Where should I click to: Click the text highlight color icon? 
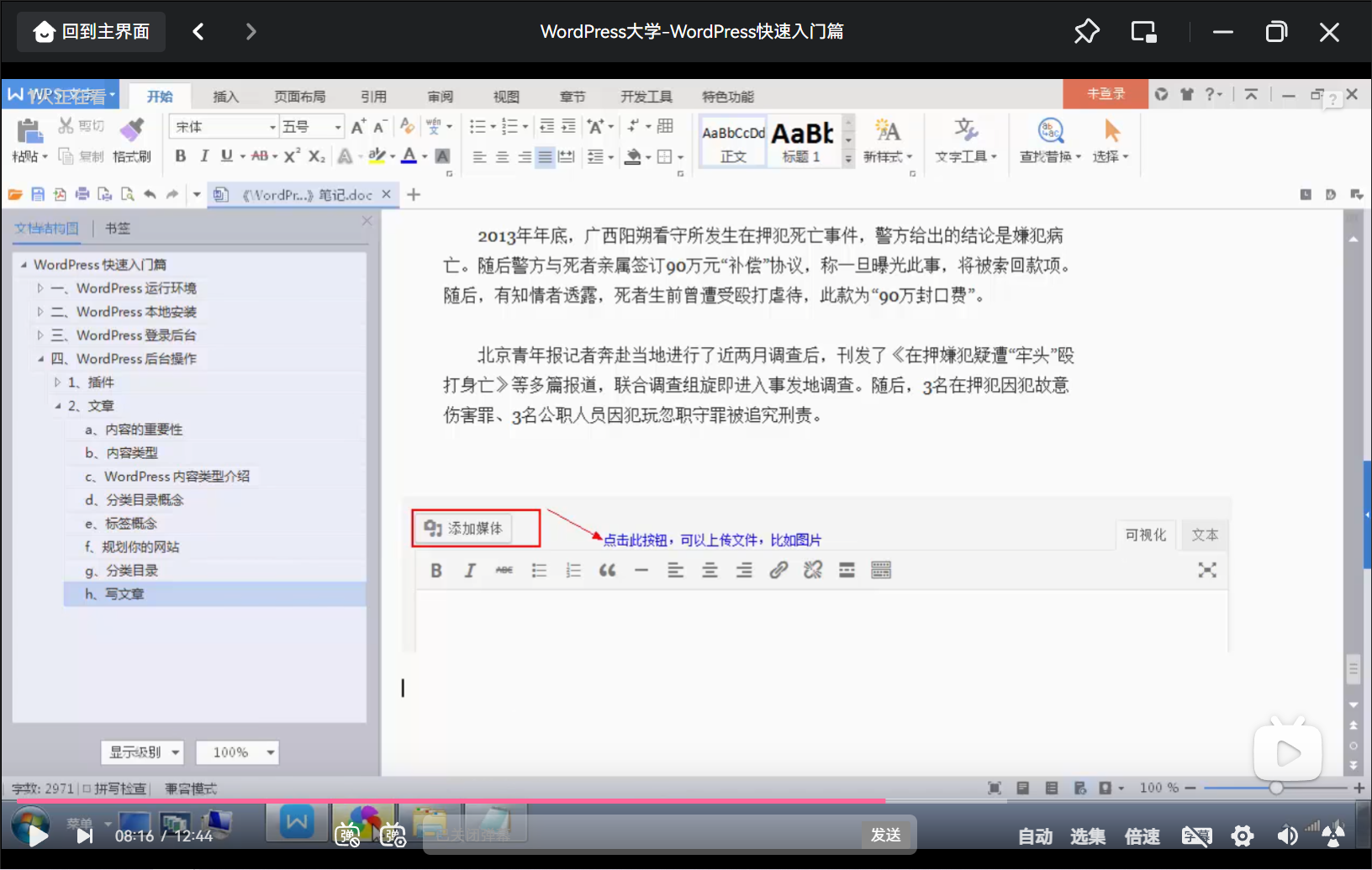(x=377, y=156)
